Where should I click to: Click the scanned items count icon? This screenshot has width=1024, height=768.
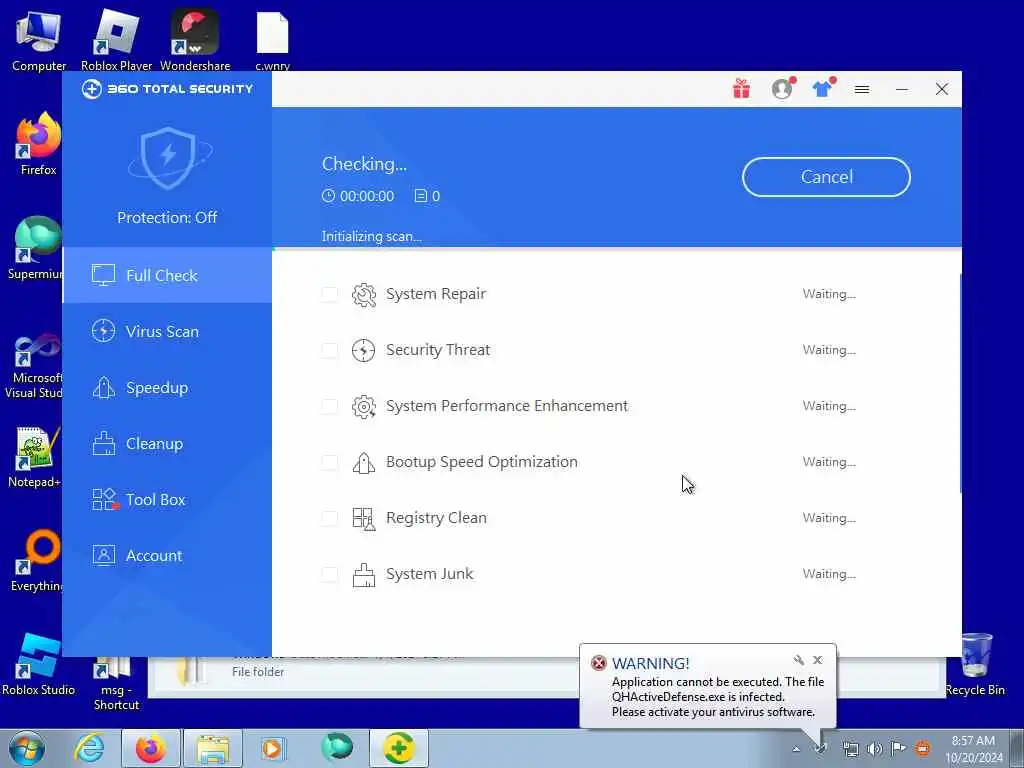click(x=421, y=196)
